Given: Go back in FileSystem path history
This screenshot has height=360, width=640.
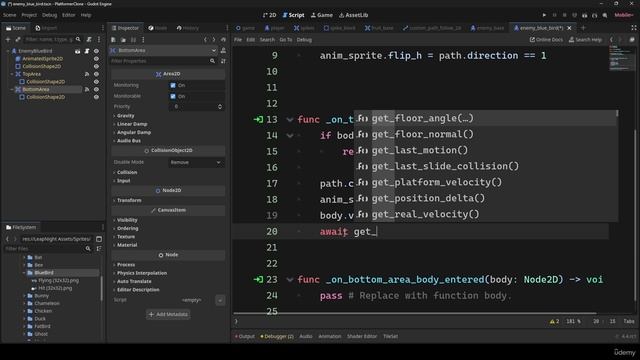Looking at the screenshot, I should pyautogui.click(x=7, y=239).
